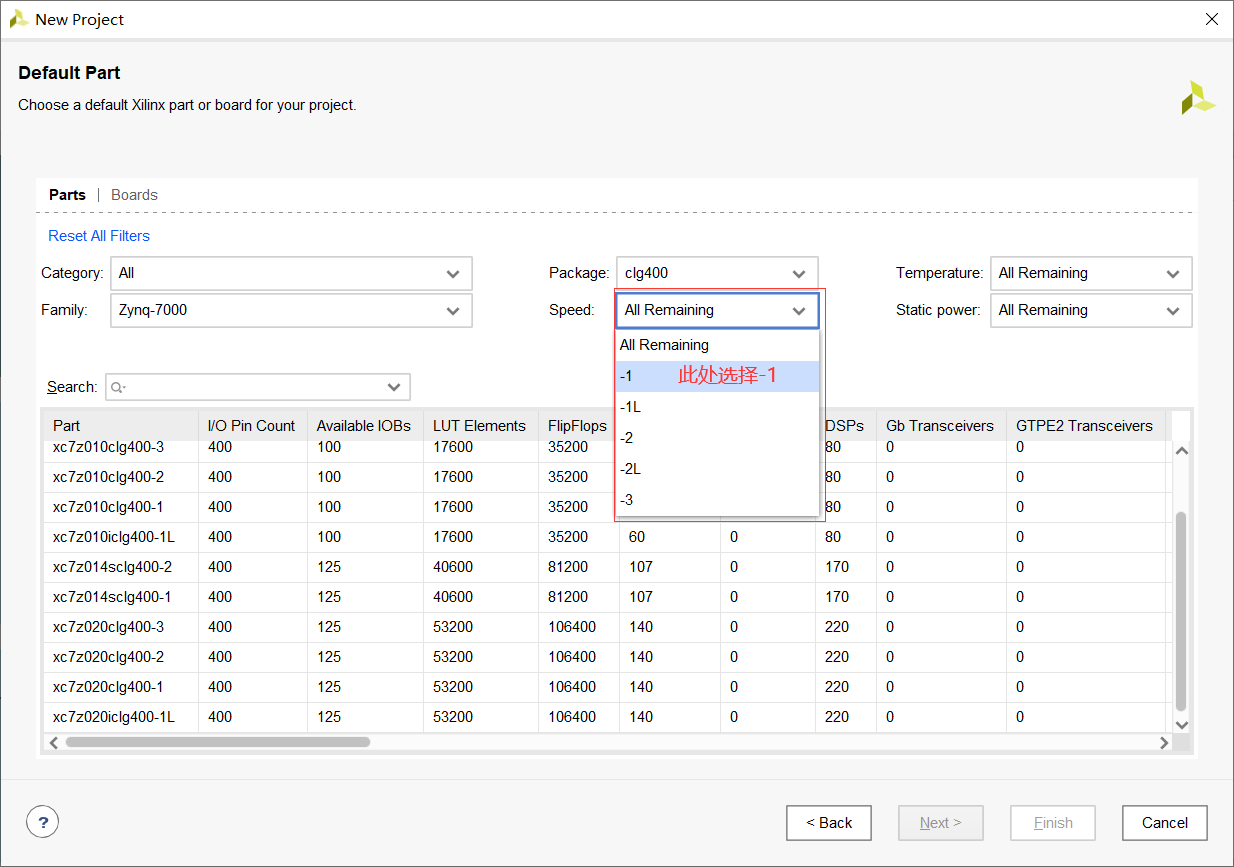Choose All Remaining speed option

(x=717, y=345)
